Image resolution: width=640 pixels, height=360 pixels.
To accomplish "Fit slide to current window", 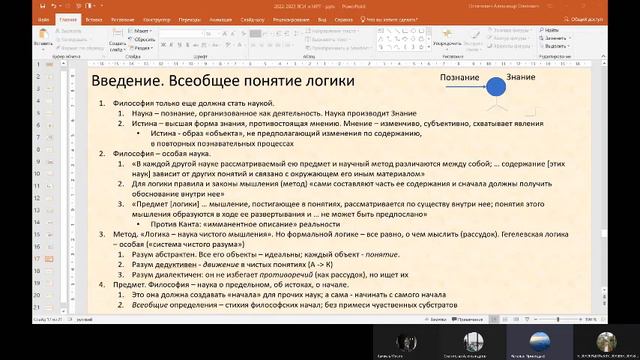I will pyautogui.click(x=604, y=320).
